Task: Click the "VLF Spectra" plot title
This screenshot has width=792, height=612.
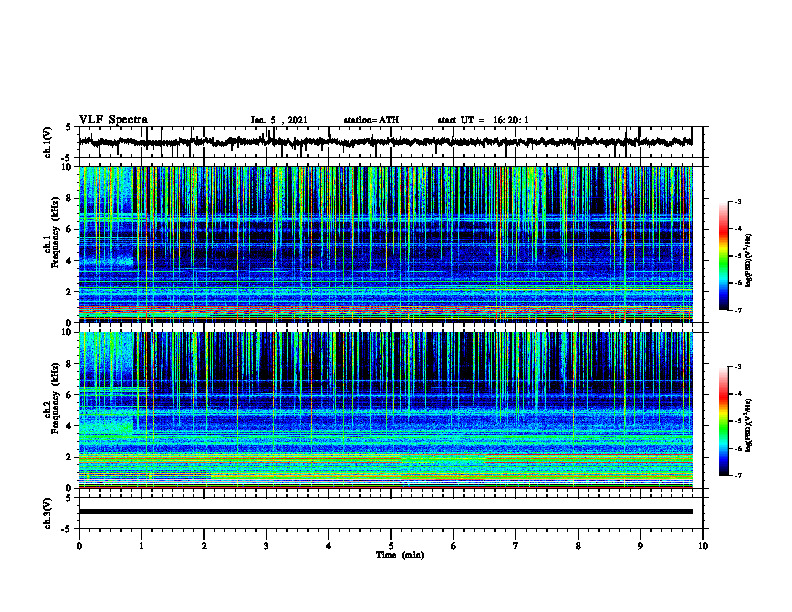Action: pos(113,120)
